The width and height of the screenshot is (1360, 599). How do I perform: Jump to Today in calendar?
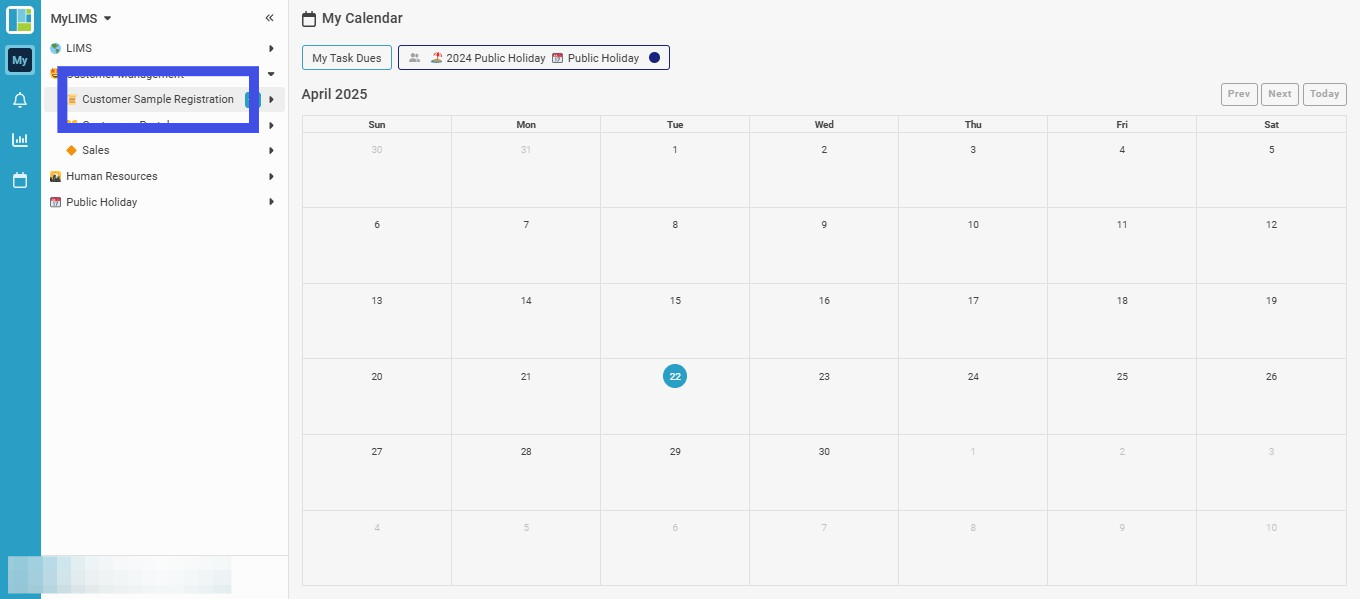tap(1325, 94)
